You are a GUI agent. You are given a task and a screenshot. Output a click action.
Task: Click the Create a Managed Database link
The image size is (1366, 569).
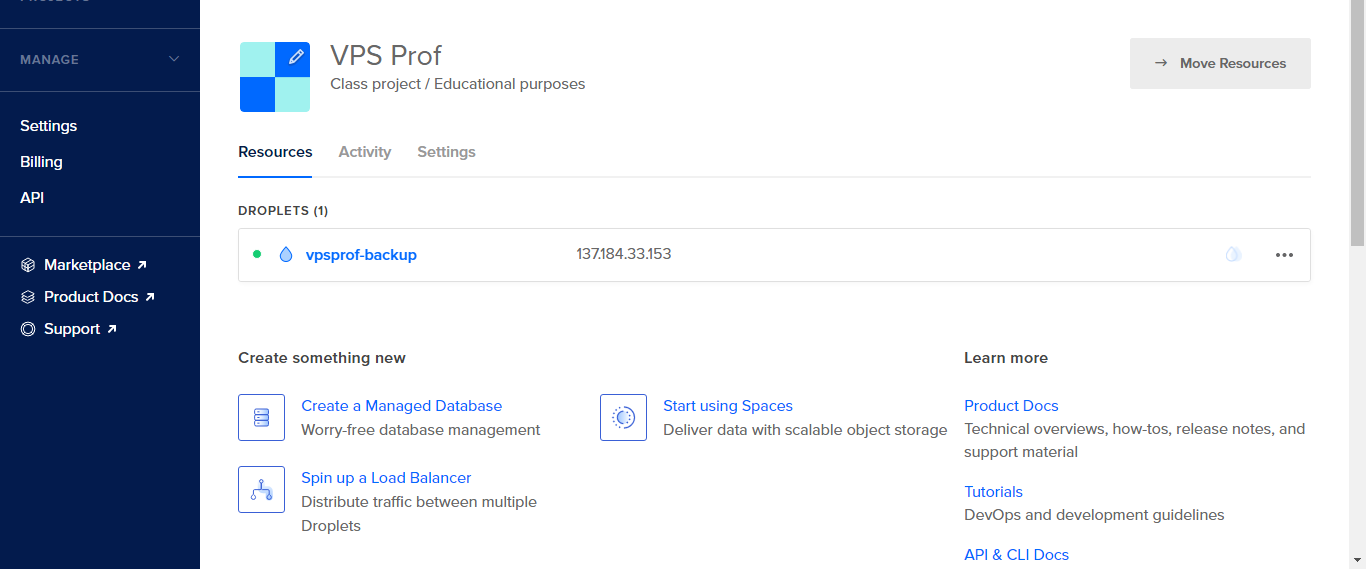[x=401, y=406]
